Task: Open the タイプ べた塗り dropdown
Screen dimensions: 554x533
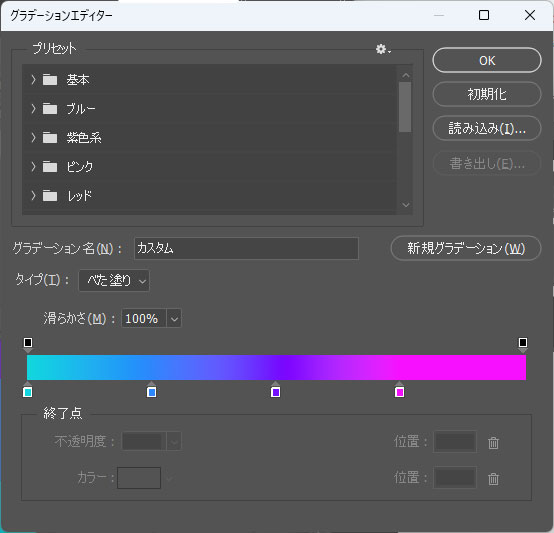Action: click(114, 281)
